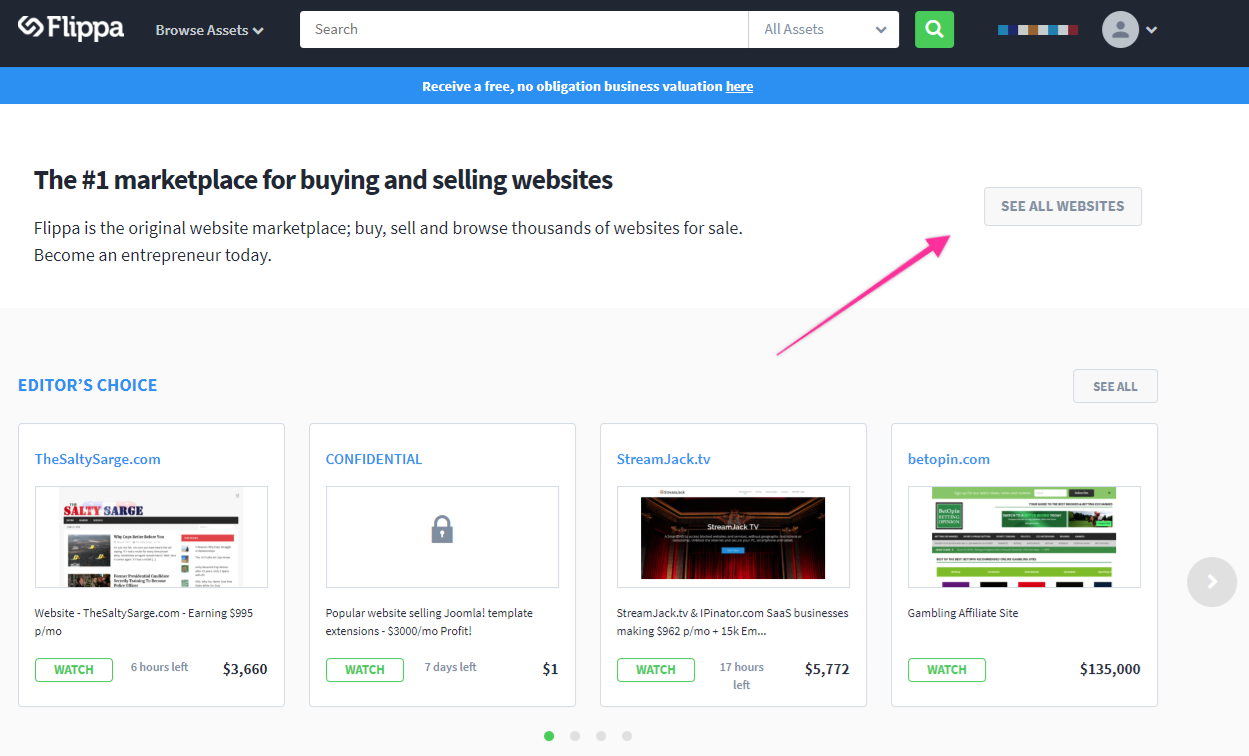The image size is (1249, 756).
Task: Watch the CONFIDENTIAL listing
Action: point(365,670)
